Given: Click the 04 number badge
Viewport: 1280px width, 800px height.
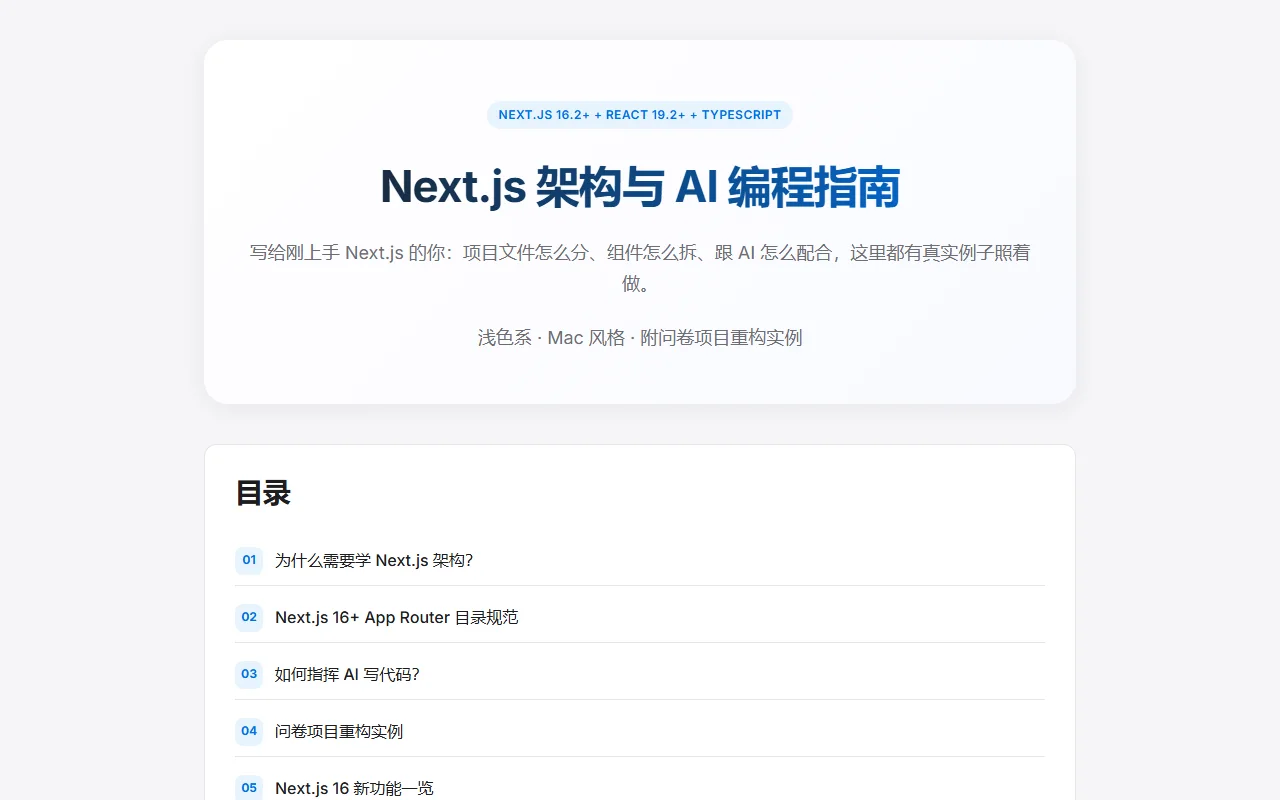Looking at the screenshot, I should (249, 731).
